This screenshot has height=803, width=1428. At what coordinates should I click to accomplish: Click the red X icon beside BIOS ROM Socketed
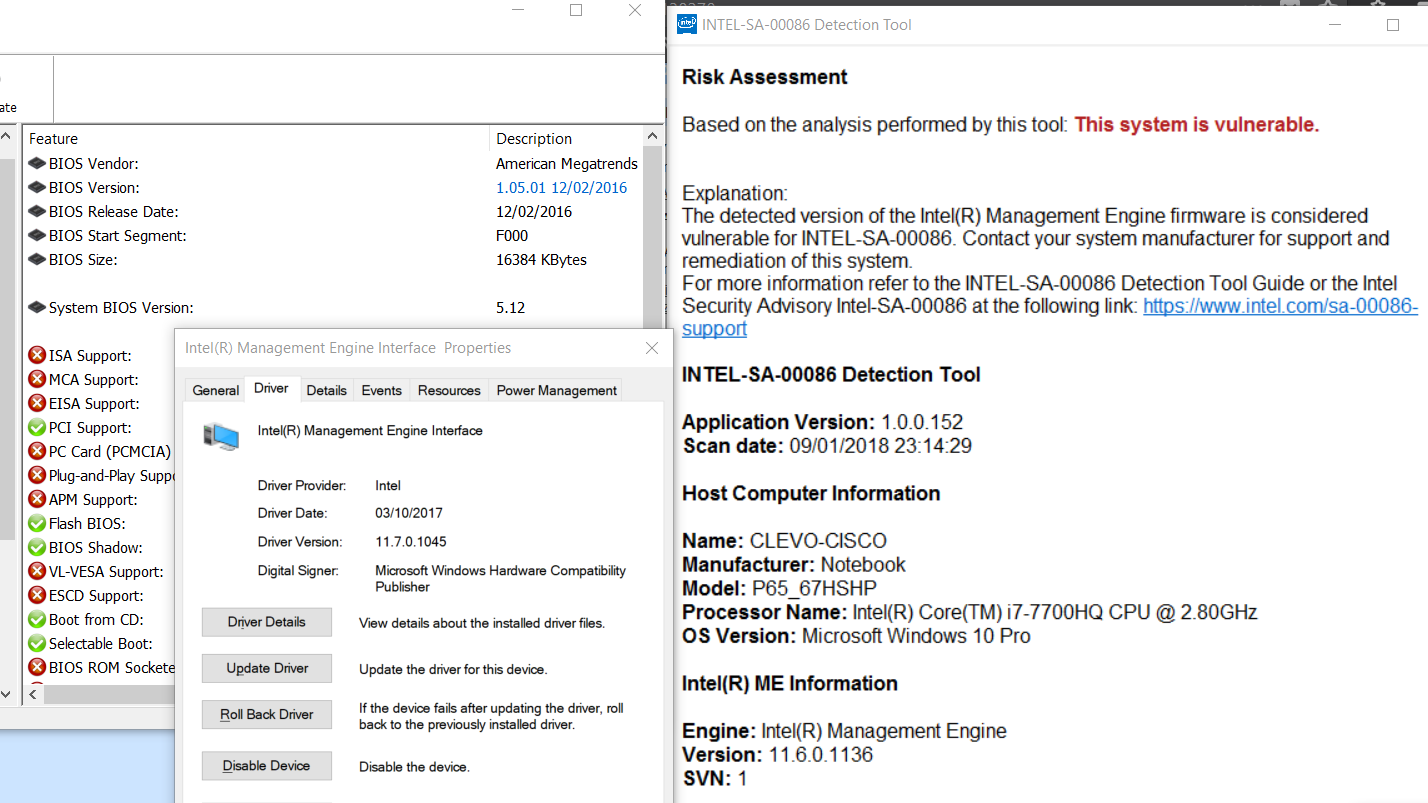(x=37, y=668)
